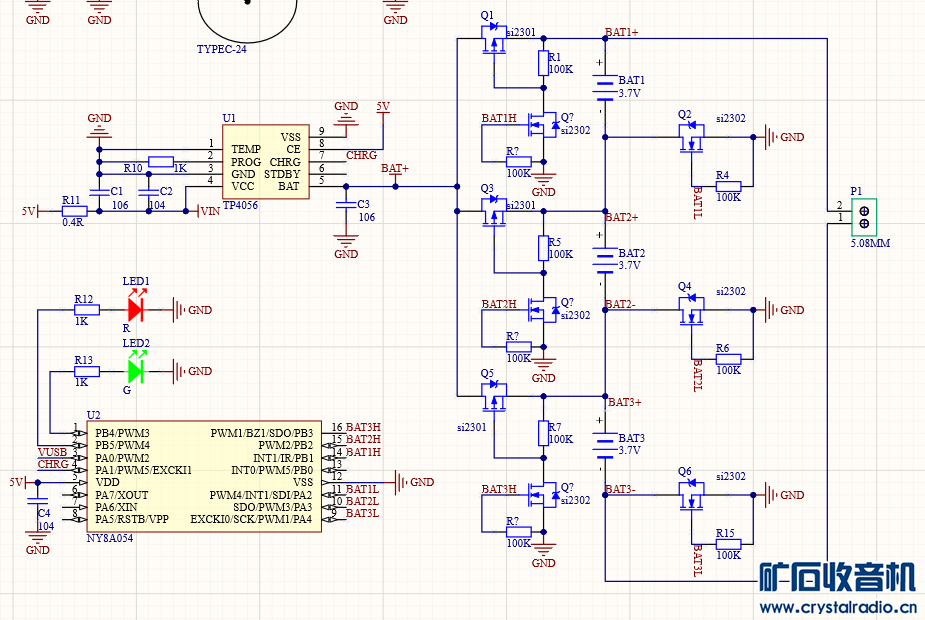Click the VUSB net label beside U2
The height and width of the screenshot is (620, 925).
53,452
